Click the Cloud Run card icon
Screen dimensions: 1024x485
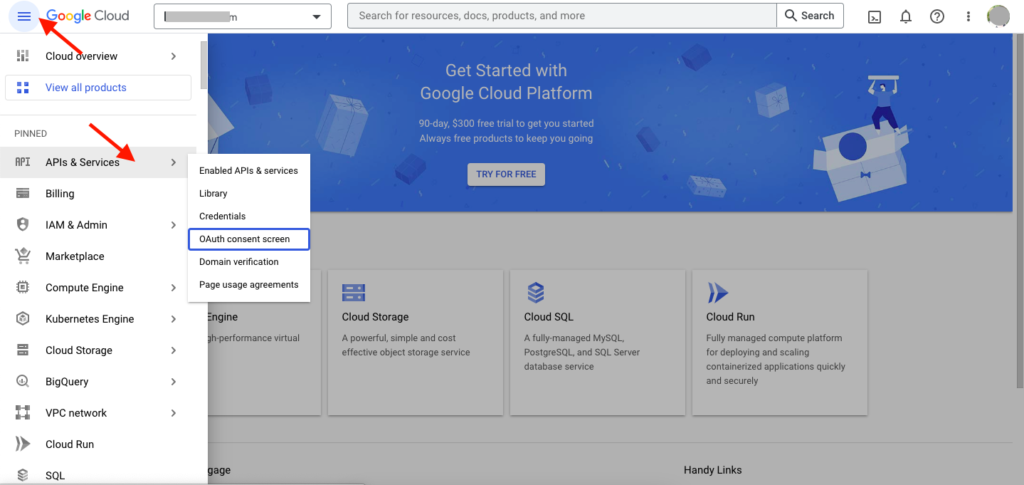click(717, 292)
